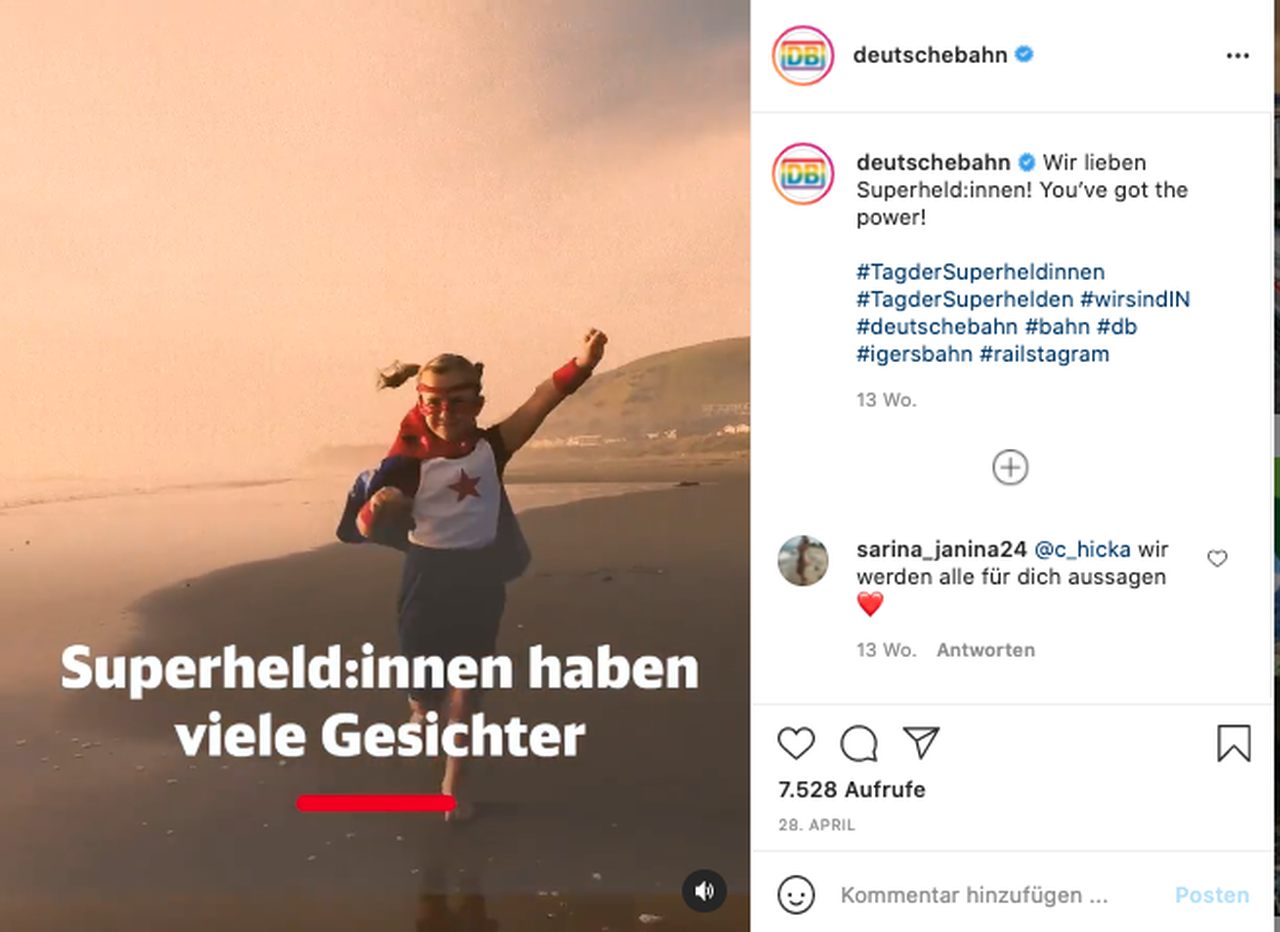
Task: Load more comments with plus circle
Action: tap(1010, 467)
